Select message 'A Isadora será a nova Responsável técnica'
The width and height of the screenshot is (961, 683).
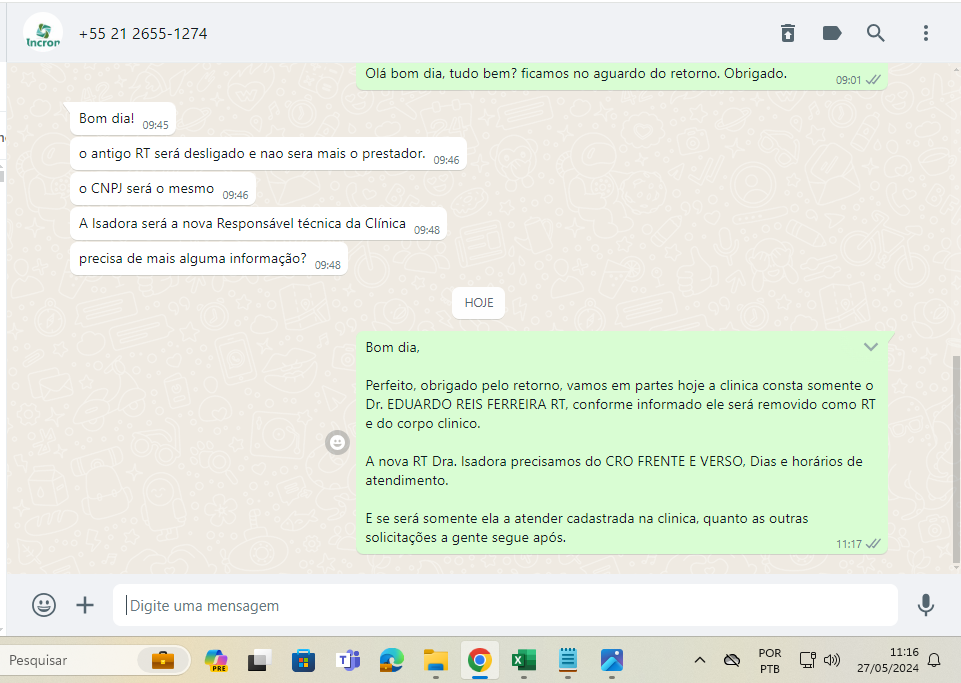click(x=259, y=224)
